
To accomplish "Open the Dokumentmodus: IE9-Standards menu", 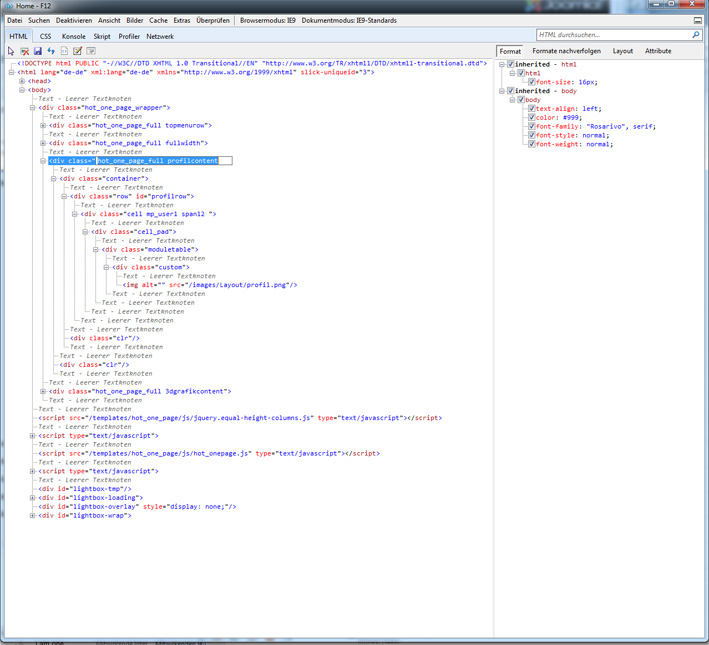I will pyautogui.click(x=349, y=20).
